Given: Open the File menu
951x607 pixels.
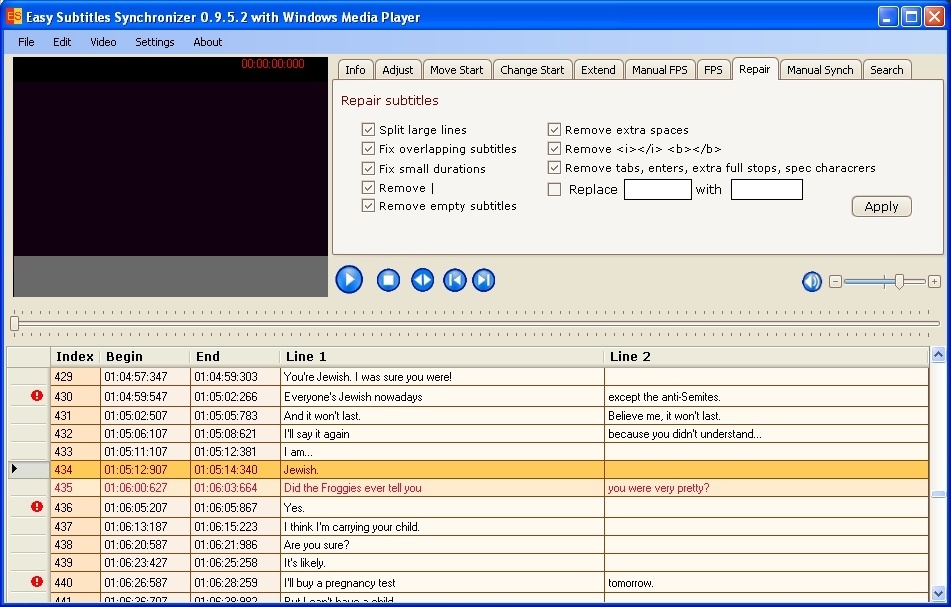Looking at the screenshot, I should click(x=26, y=42).
